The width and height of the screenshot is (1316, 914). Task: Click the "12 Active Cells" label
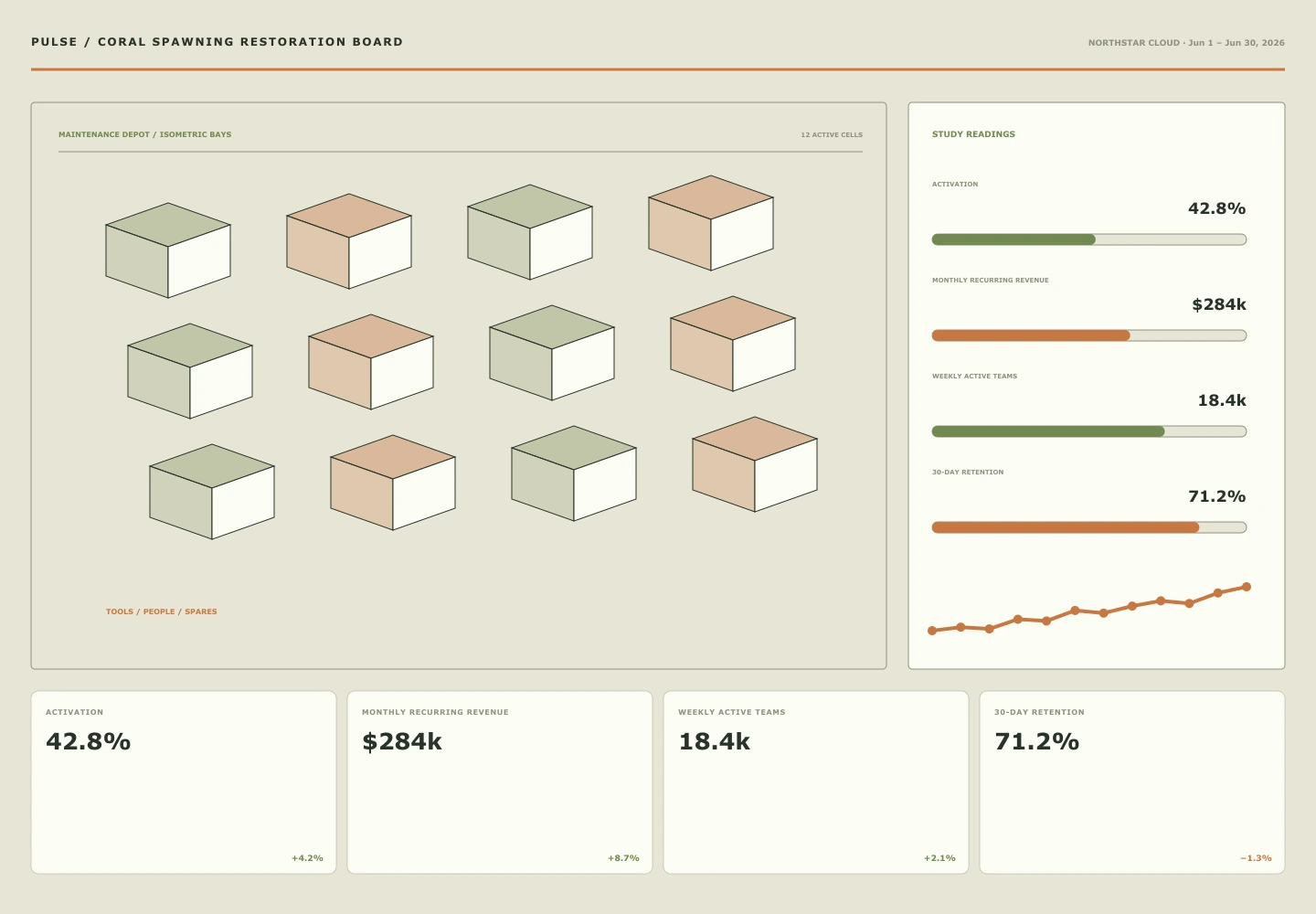coord(832,134)
